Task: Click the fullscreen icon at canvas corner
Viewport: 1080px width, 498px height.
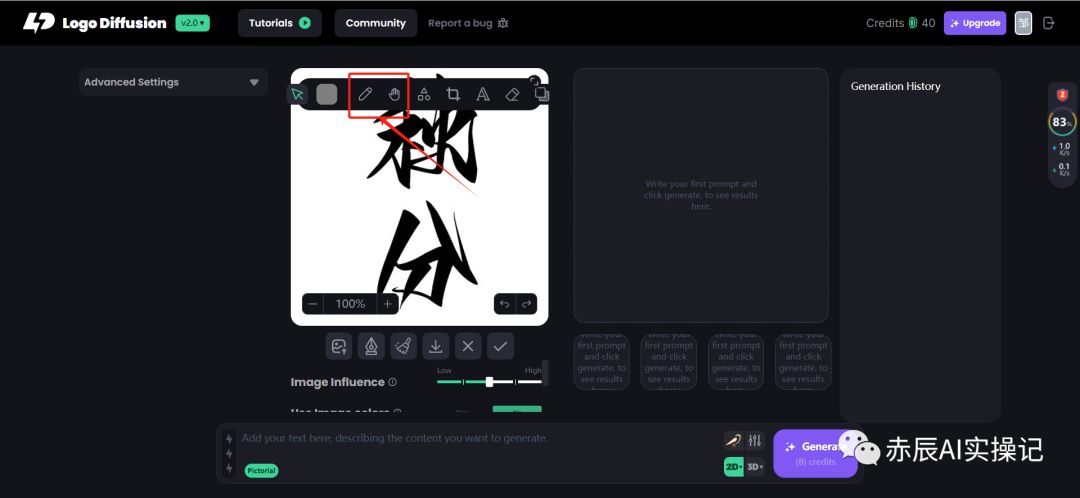Action: coord(534,81)
